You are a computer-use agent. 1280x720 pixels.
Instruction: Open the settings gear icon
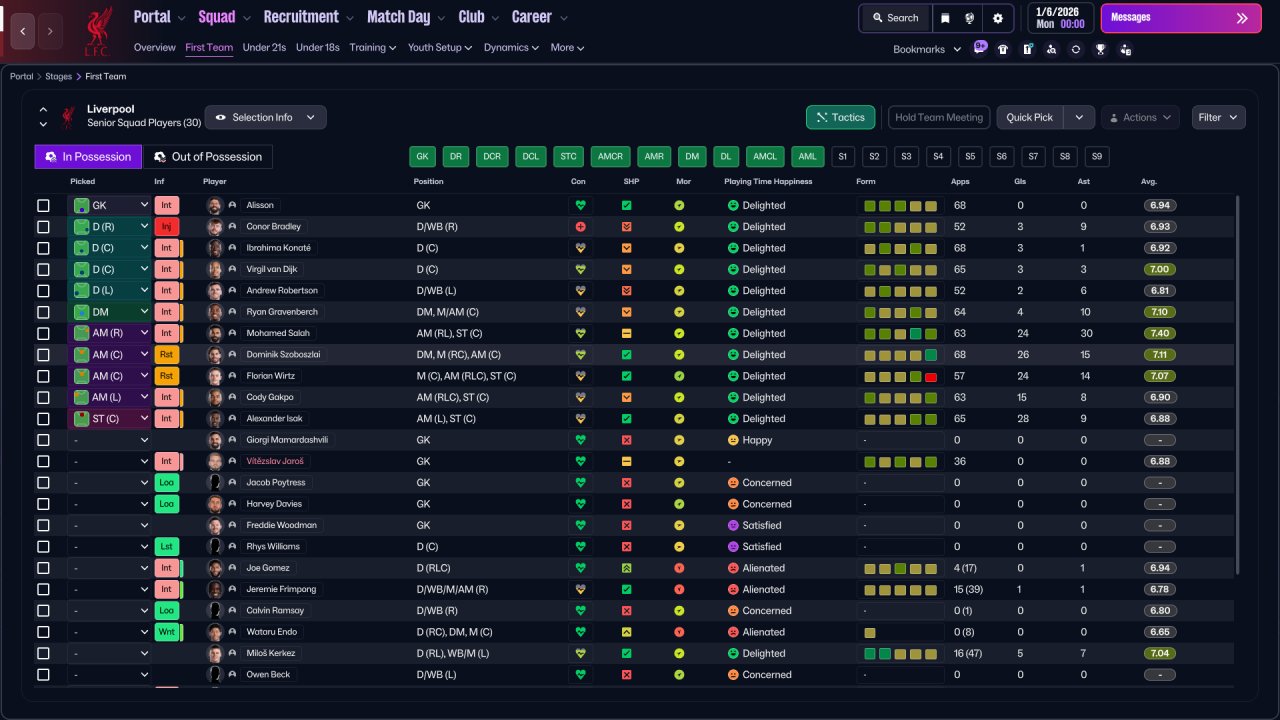click(x=997, y=18)
